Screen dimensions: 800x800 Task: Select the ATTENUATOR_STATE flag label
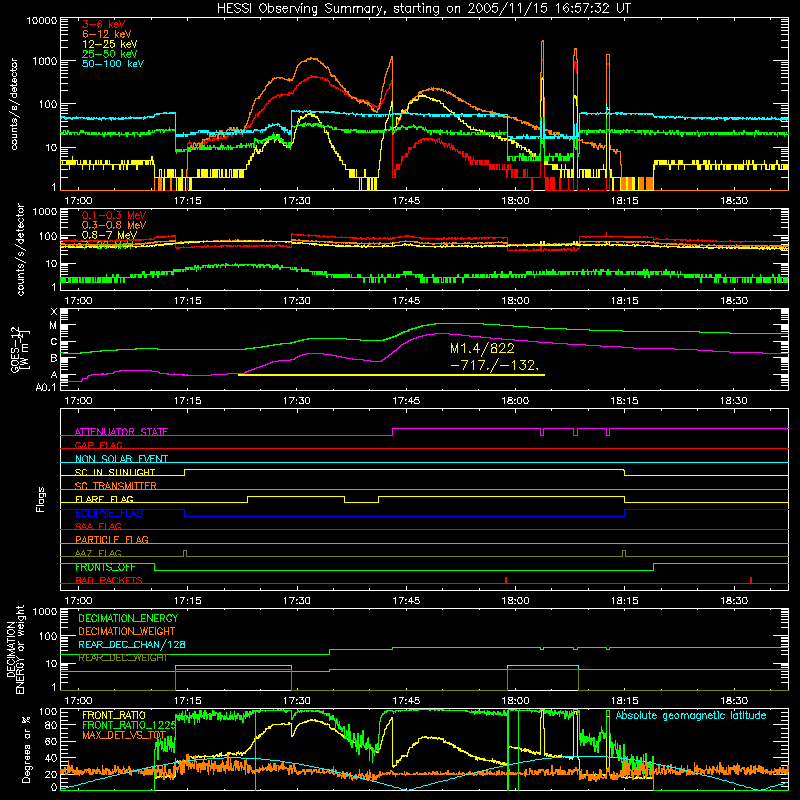click(x=121, y=432)
